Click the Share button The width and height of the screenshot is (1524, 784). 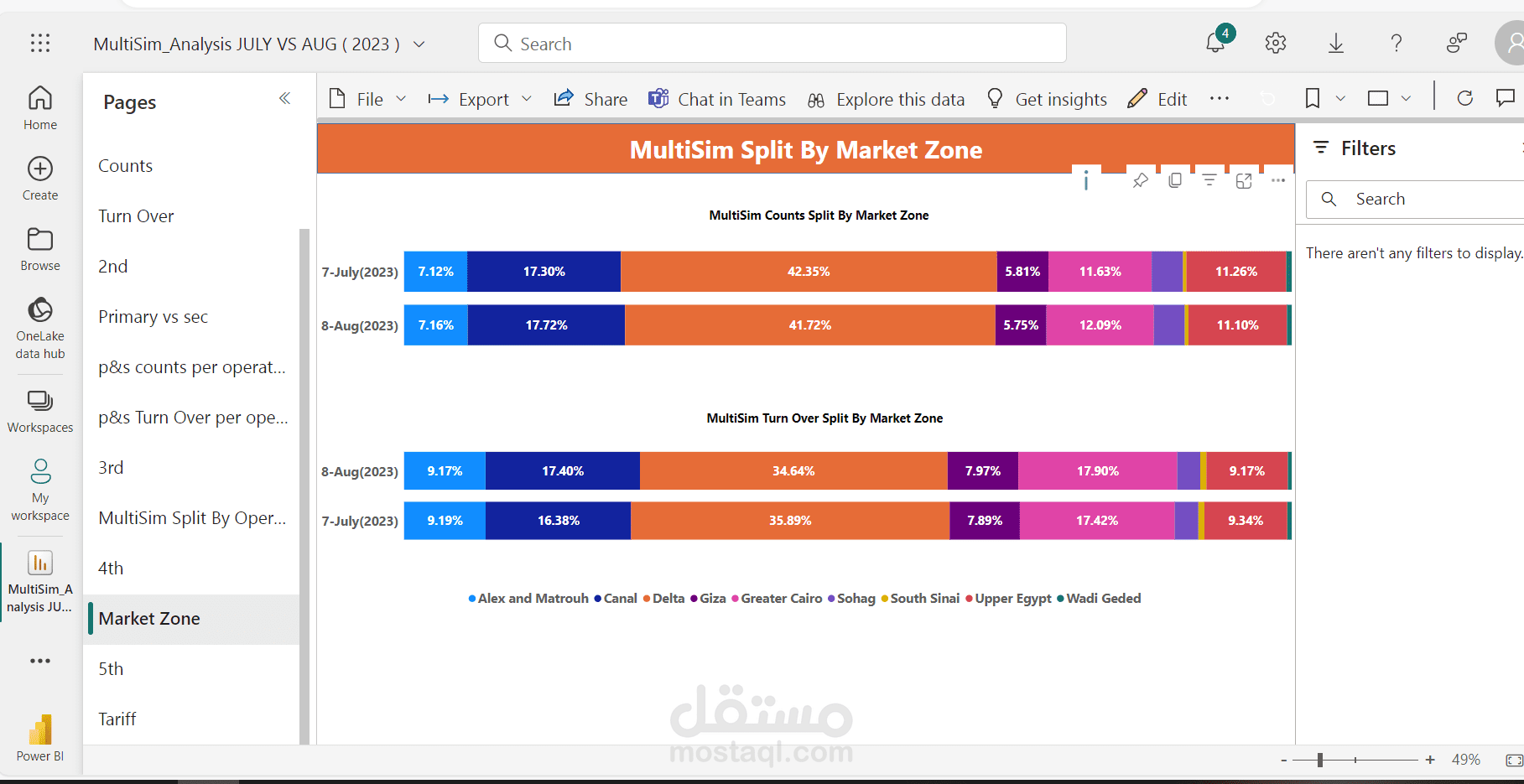590,99
